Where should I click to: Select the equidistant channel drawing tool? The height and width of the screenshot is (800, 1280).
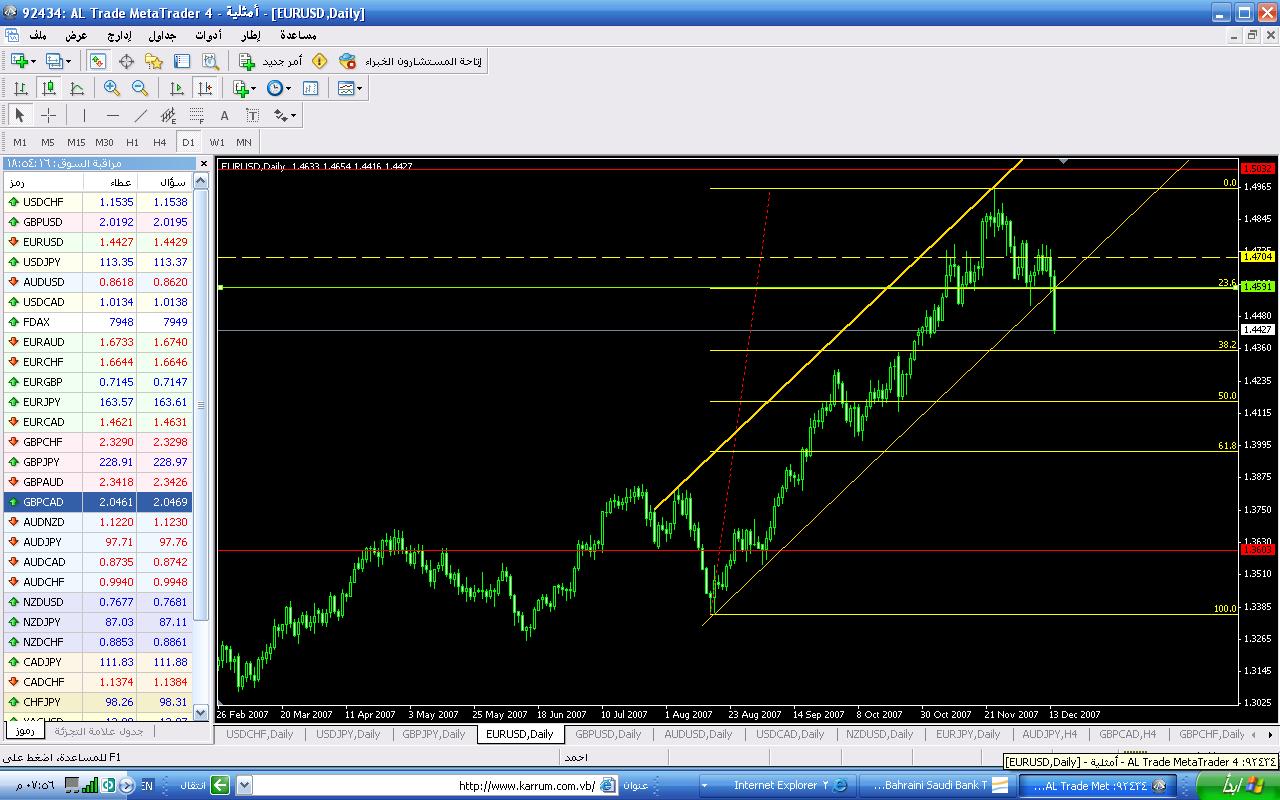coord(168,115)
